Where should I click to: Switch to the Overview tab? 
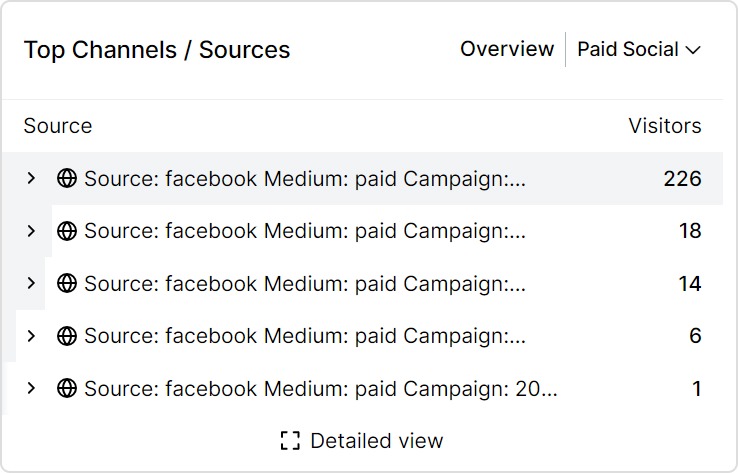(506, 49)
